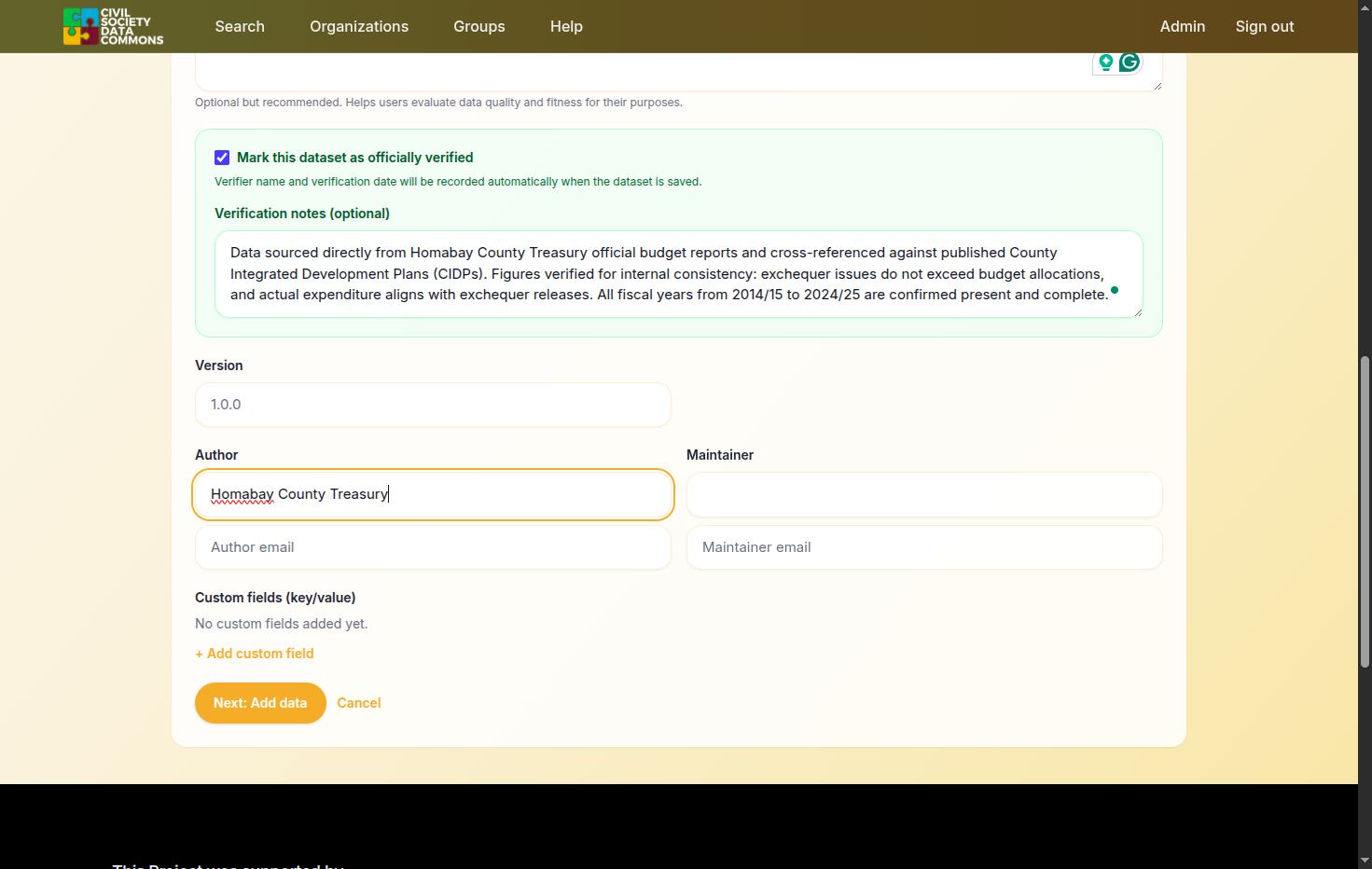Click the 'Verification notes (optional)' label

point(302,214)
